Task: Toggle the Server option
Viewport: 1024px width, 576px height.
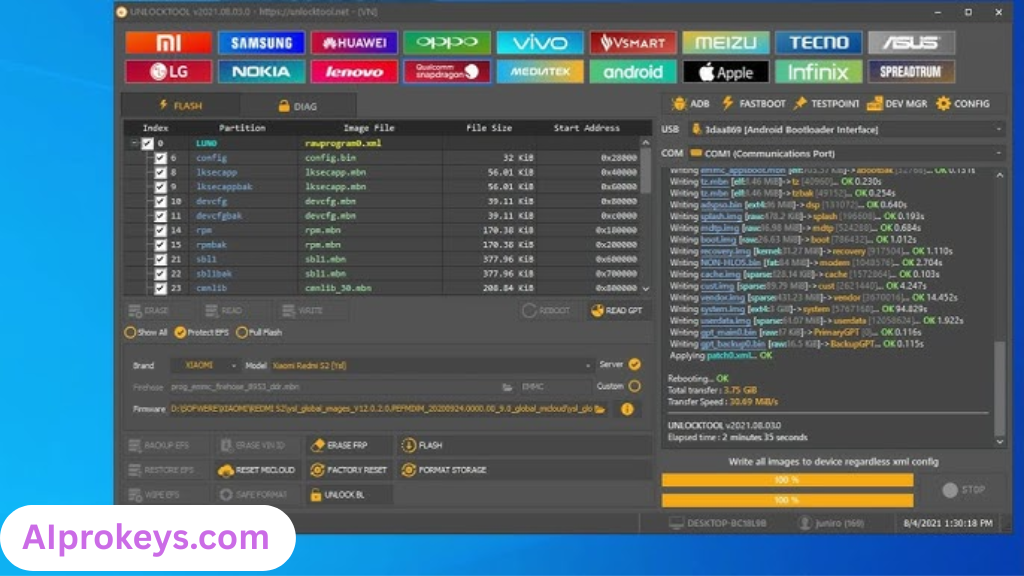Action: pyautogui.click(x=634, y=364)
